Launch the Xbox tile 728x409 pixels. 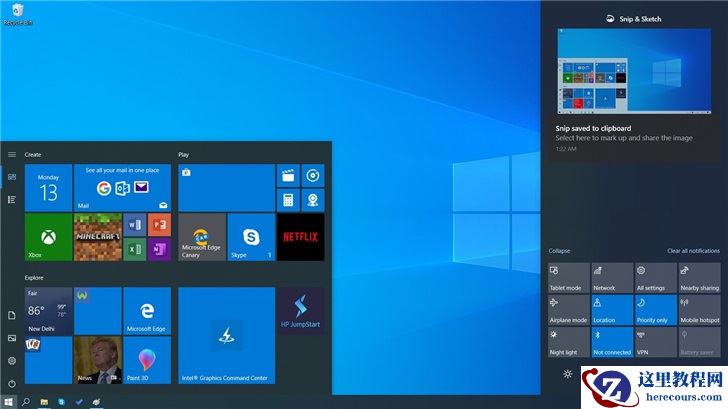pos(48,237)
